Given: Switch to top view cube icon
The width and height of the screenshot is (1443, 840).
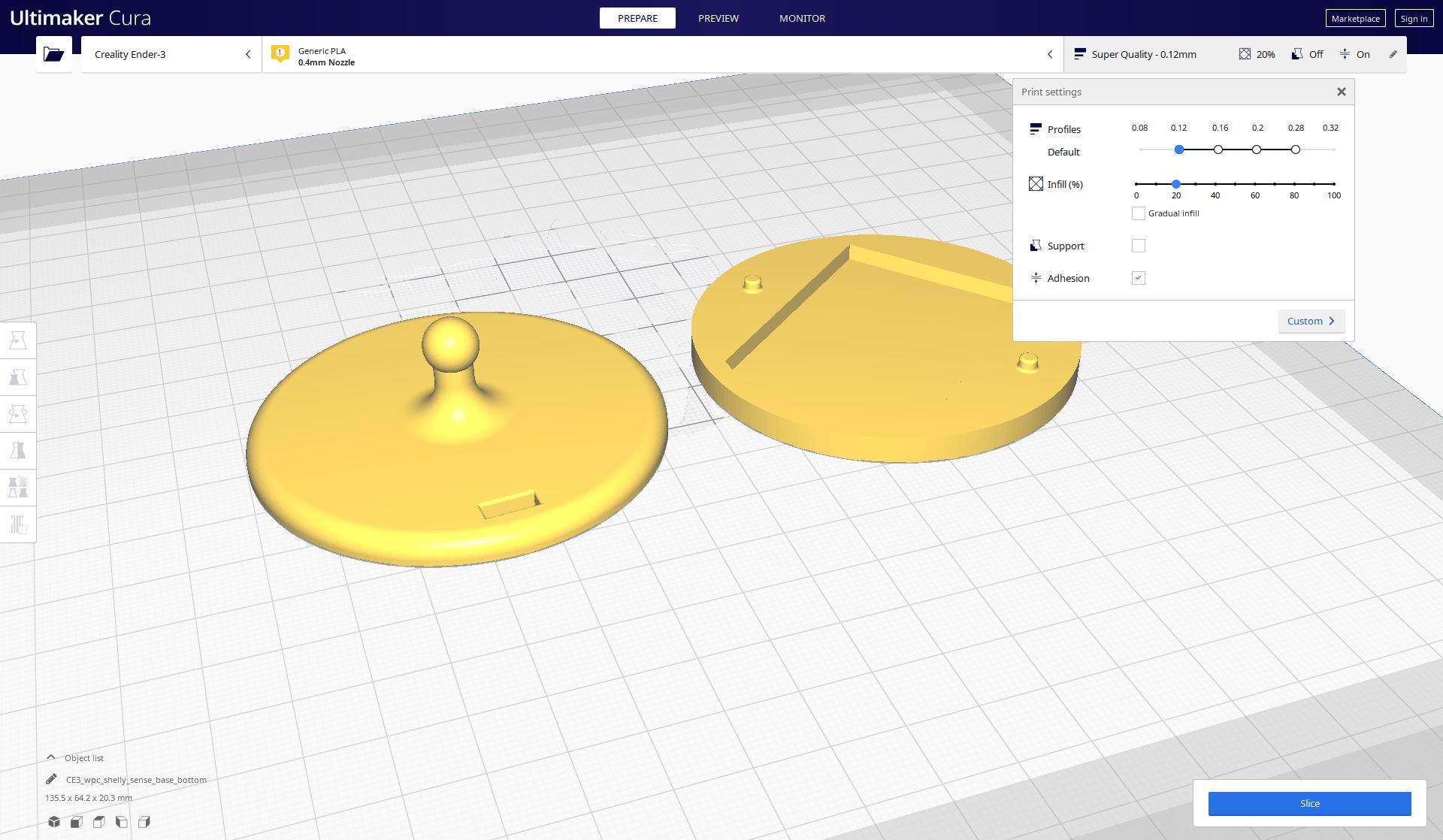Looking at the screenshot, I should tap(99, 822).
